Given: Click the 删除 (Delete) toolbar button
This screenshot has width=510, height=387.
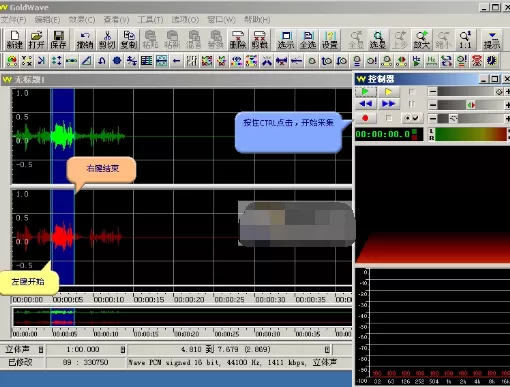Looking at the screenshot, I should pyautogui.click(x=238, y=40).
